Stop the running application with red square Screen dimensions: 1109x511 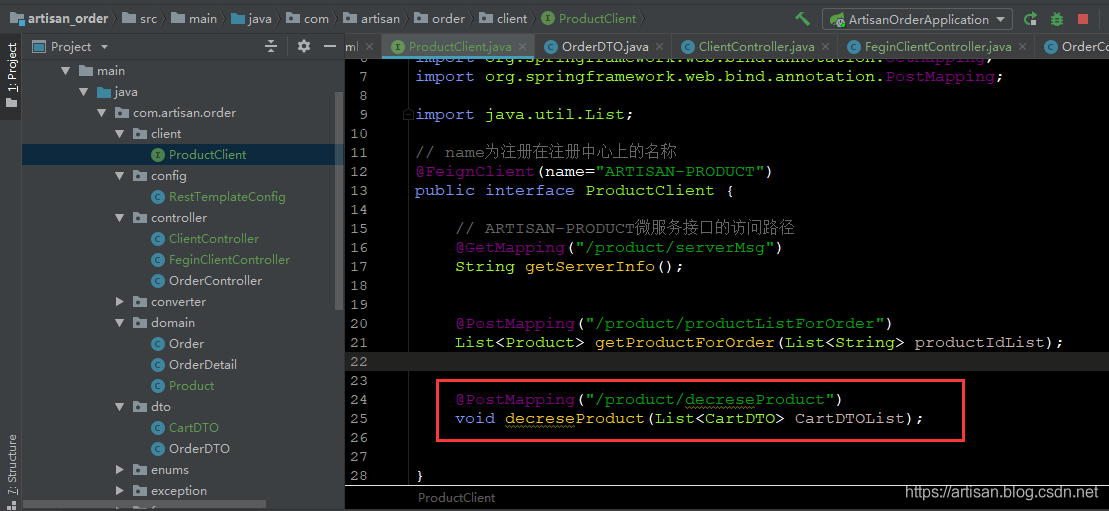1083,19
